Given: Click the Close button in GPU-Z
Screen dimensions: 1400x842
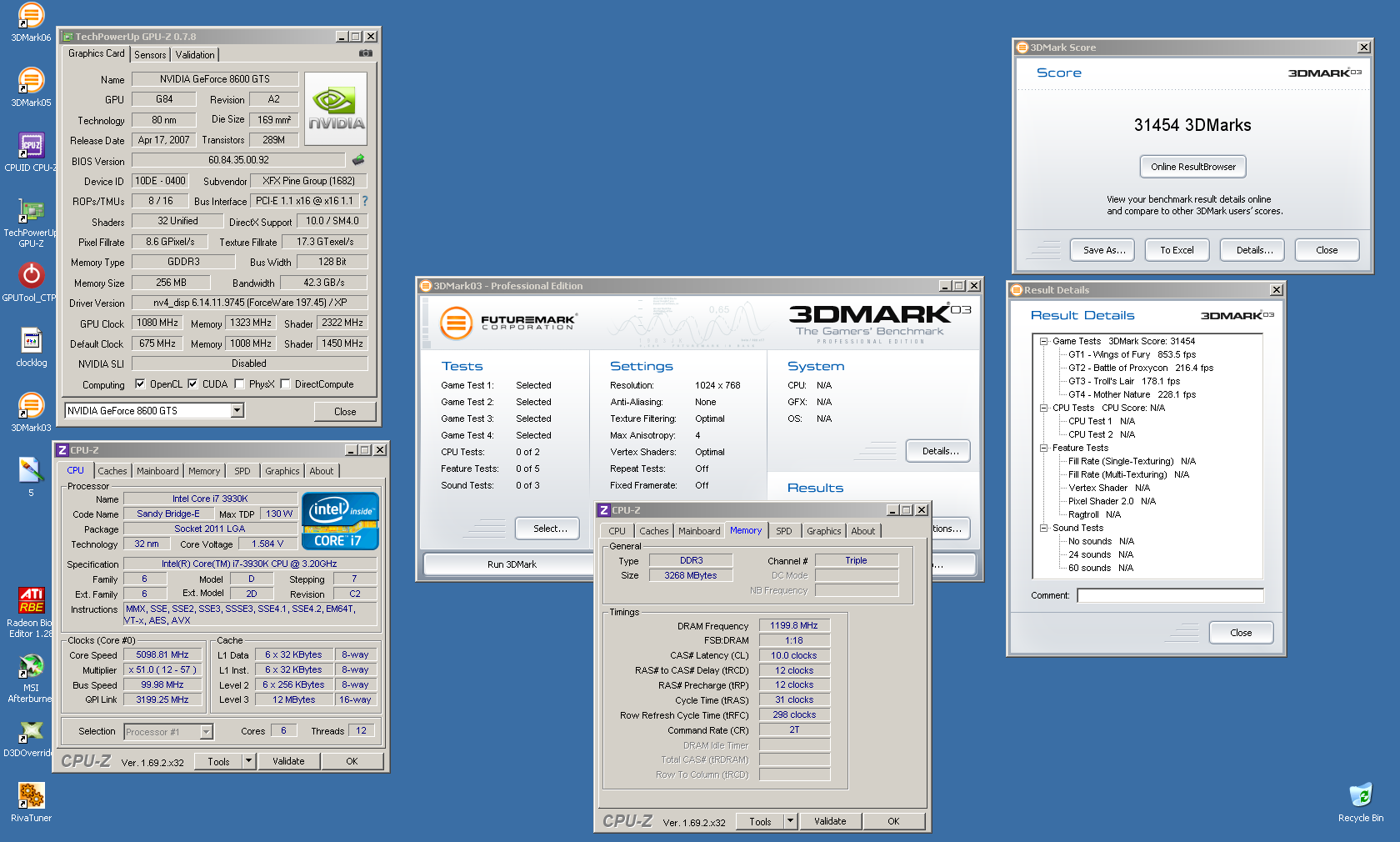Looking at the screenshot, I should point(345,412).
